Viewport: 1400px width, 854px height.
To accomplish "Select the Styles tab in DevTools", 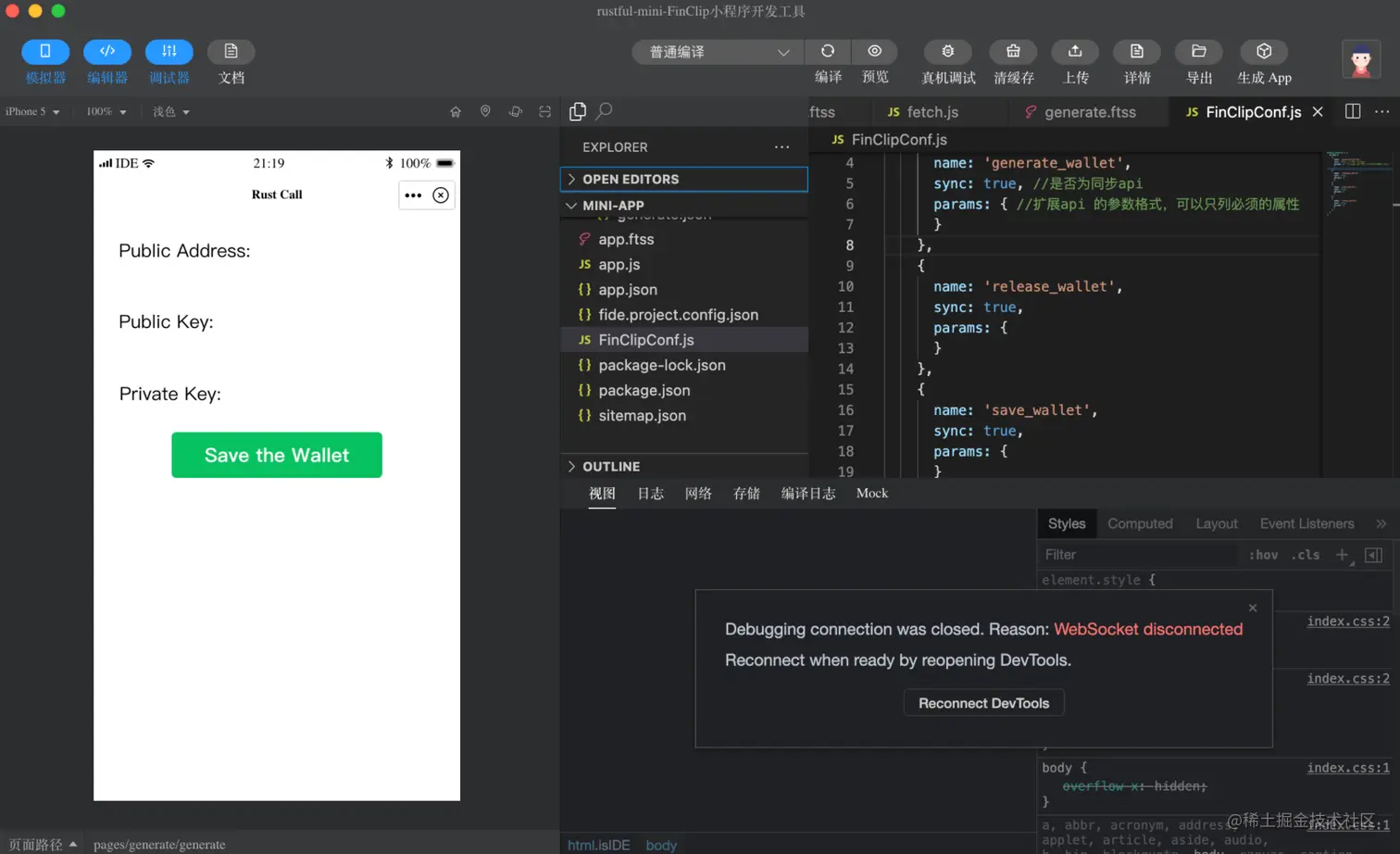I will (1067, 524).
